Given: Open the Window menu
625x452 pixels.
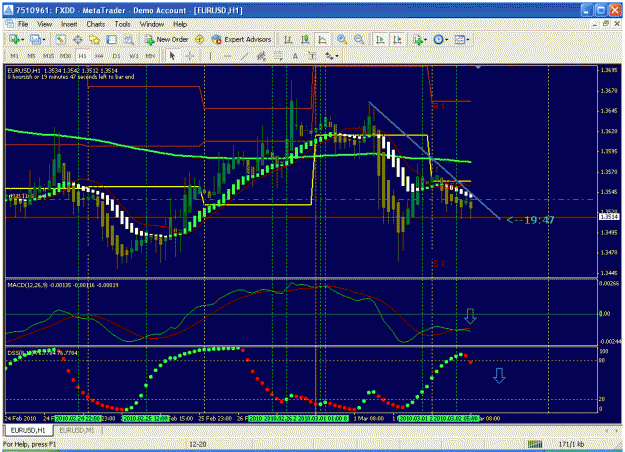Looking at the screenshot, I should [x=152, y=24].
